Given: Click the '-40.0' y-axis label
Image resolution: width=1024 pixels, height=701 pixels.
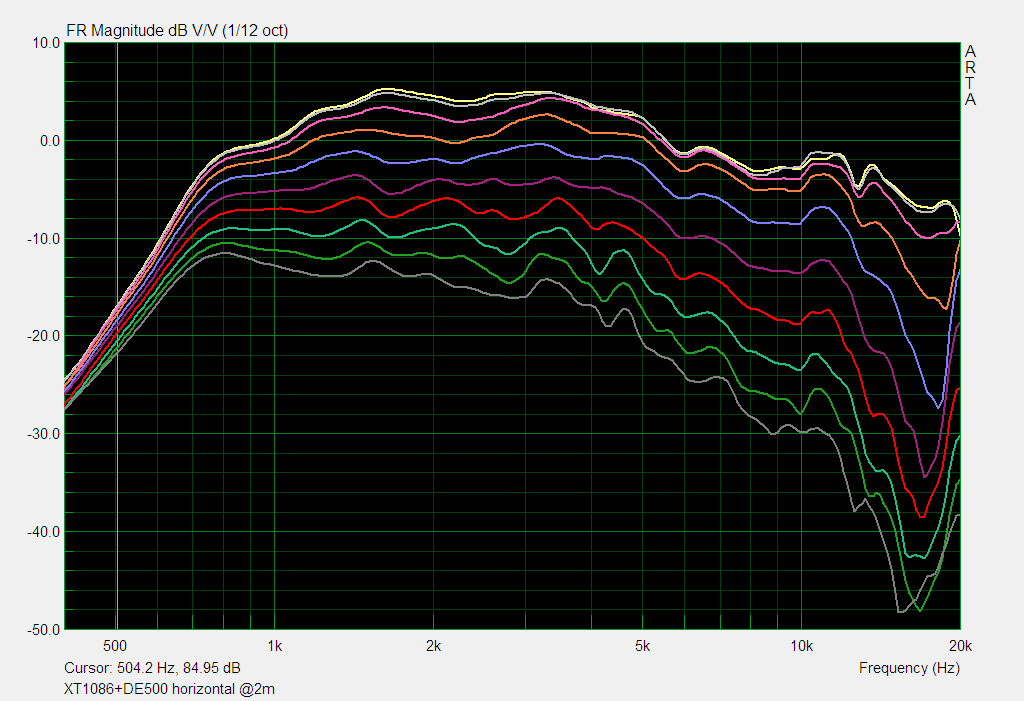Looking at the screenshot, I should (x=44, y=532).
